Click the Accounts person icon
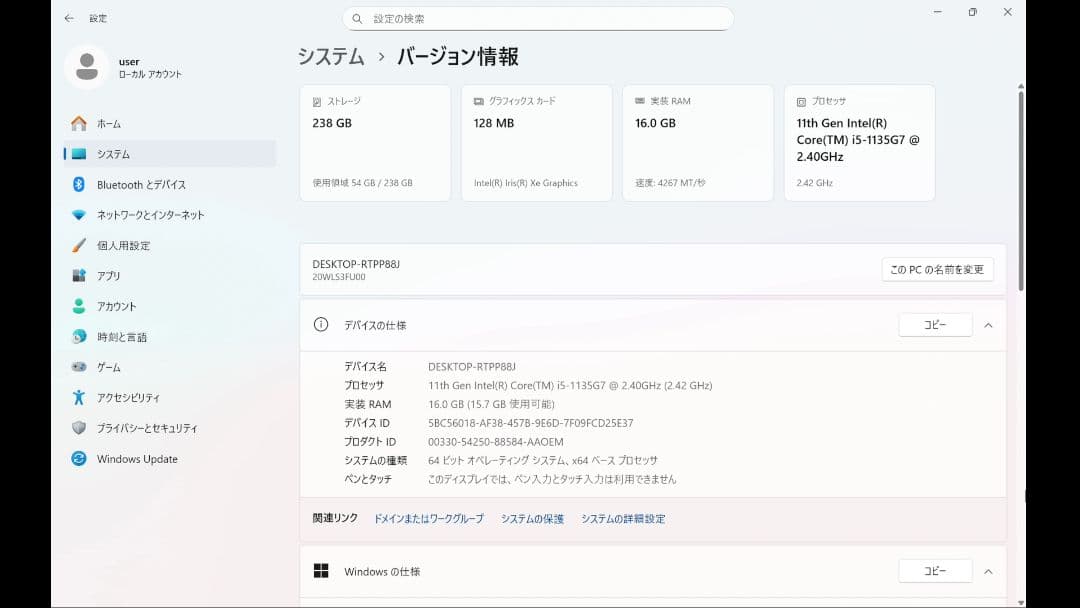The height and width of the screenshot is (608, 1080). pyautogui.click(x=79, y=306)
